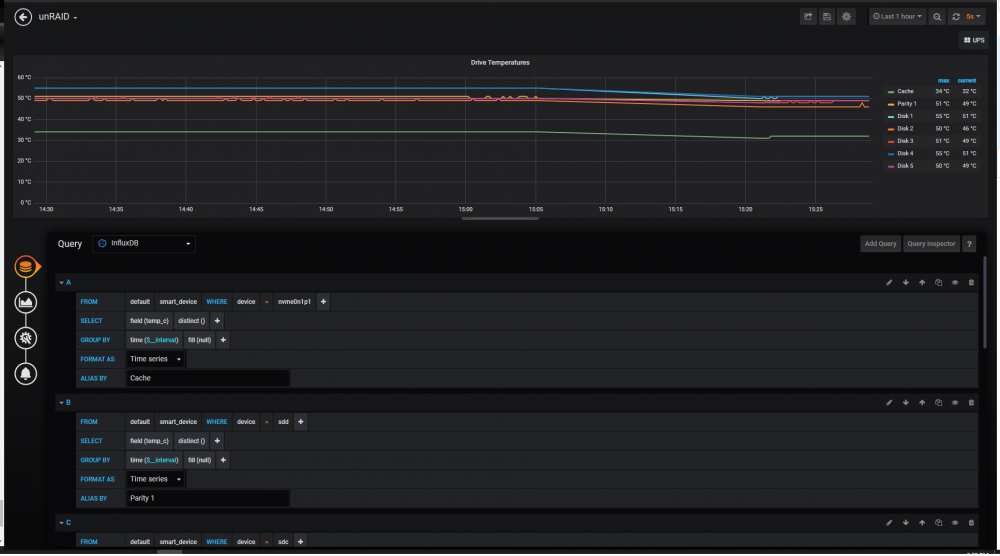Open the Alert tab bell icon
The image size is (1000, 556).
26,374
